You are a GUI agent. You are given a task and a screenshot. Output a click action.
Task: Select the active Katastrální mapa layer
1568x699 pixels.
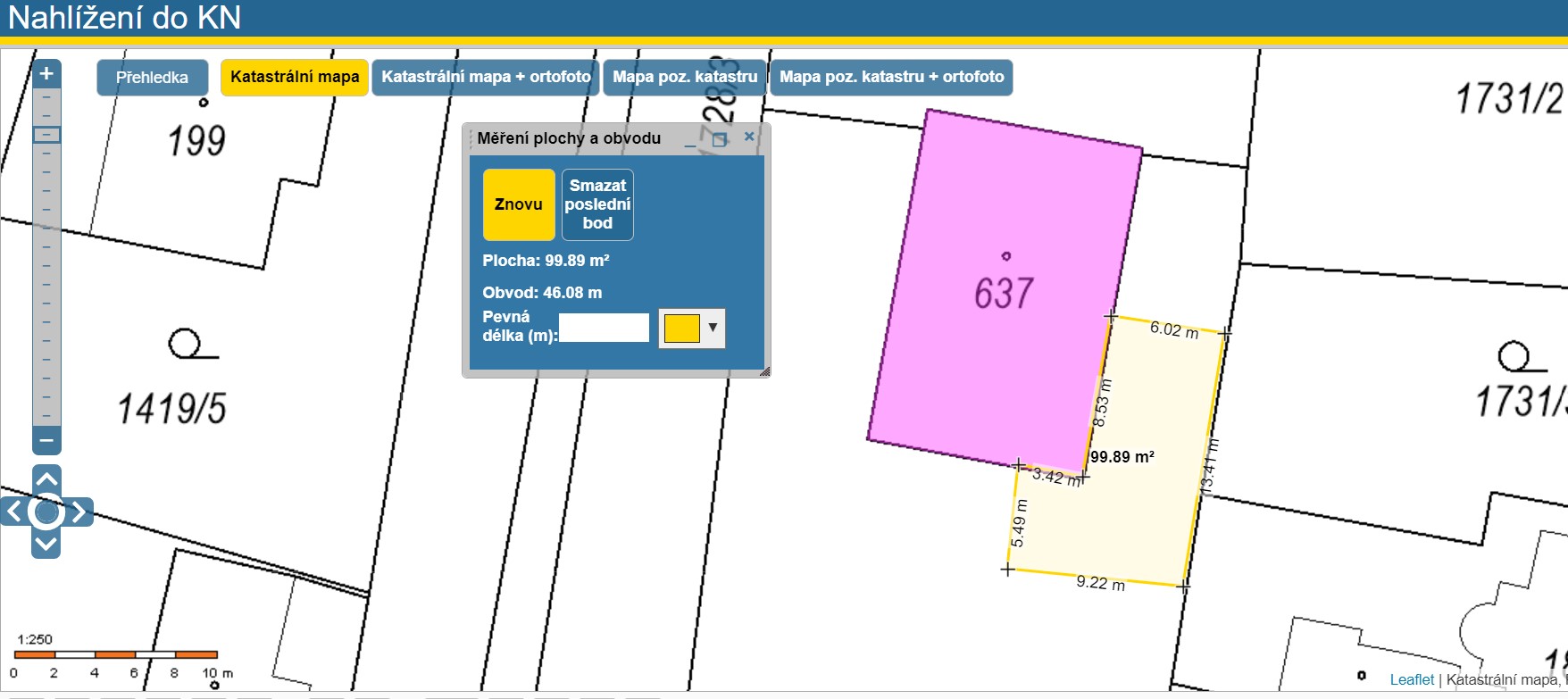coord(295,78)
